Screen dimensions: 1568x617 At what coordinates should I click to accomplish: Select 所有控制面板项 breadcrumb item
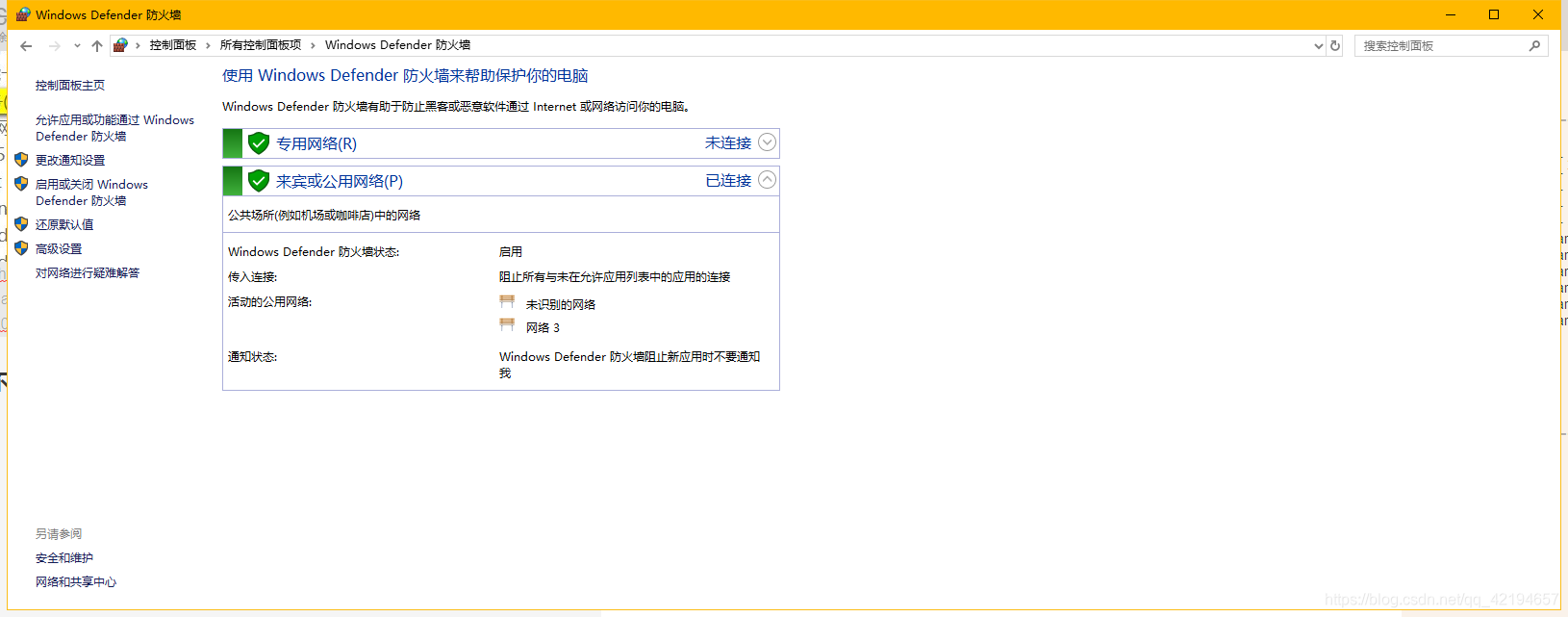click(x=261, y=45)
